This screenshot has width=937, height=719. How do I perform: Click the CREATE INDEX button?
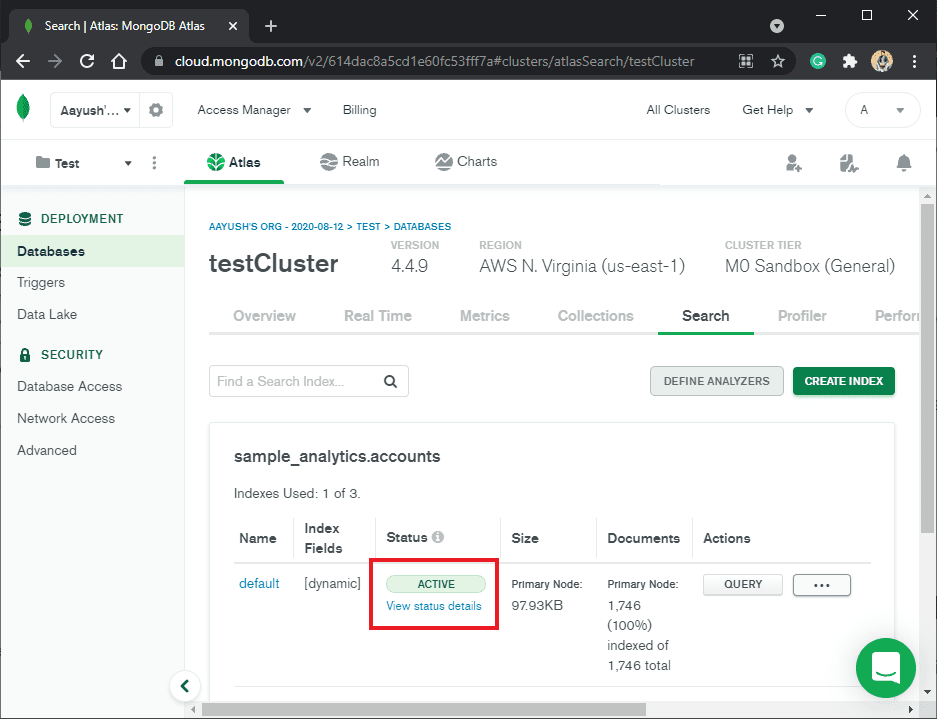(843, 381)
